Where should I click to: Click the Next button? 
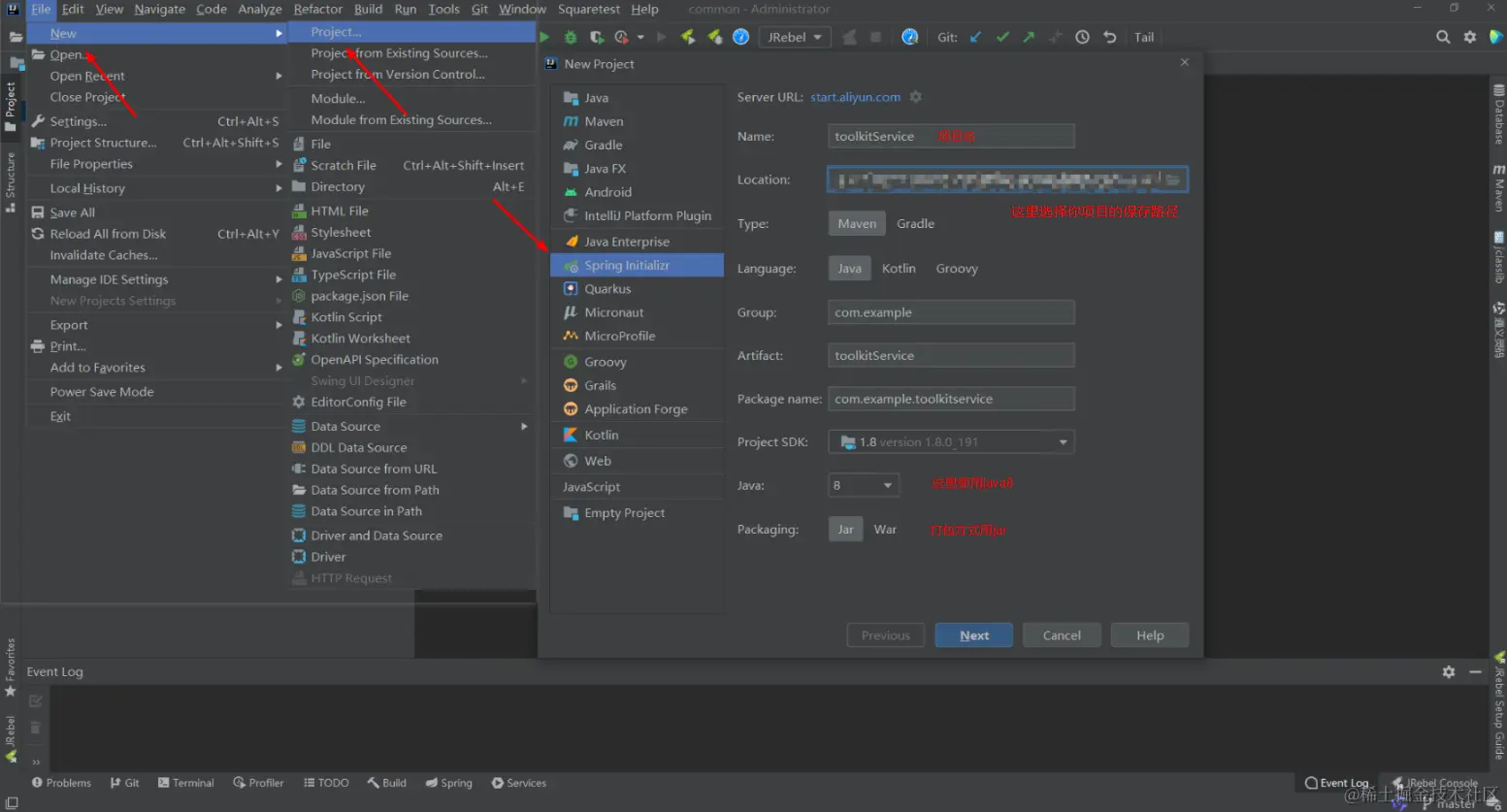pyautogui.click(x=974, y=635)
